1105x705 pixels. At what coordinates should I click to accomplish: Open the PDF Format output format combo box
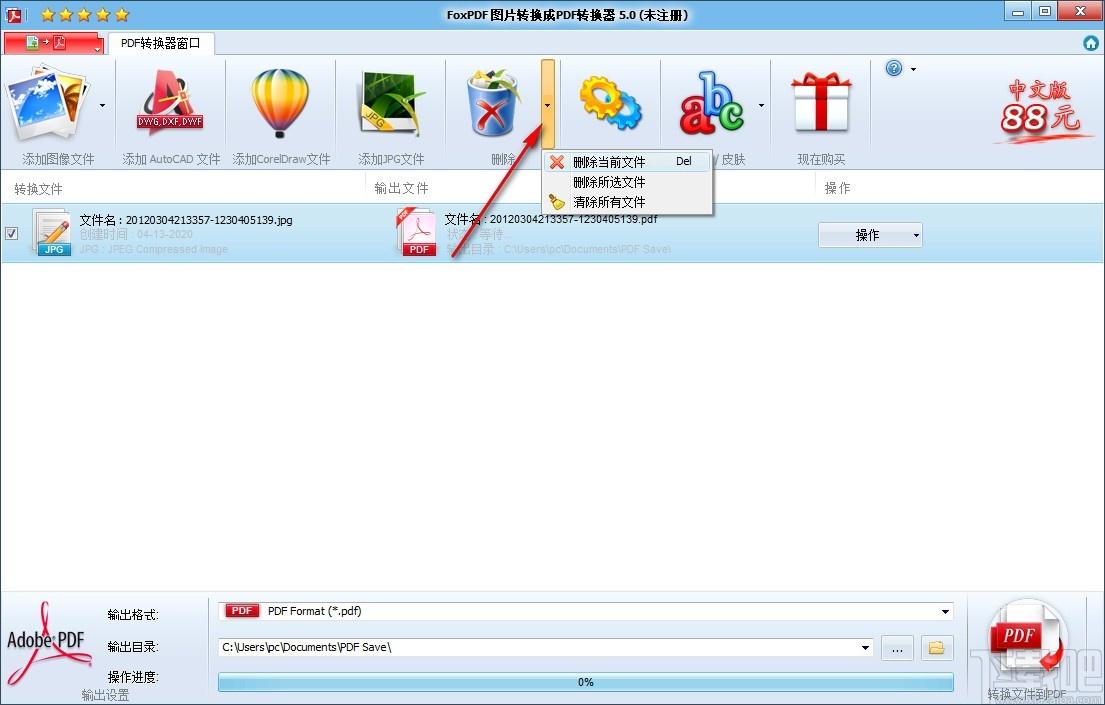click(586, 611)
